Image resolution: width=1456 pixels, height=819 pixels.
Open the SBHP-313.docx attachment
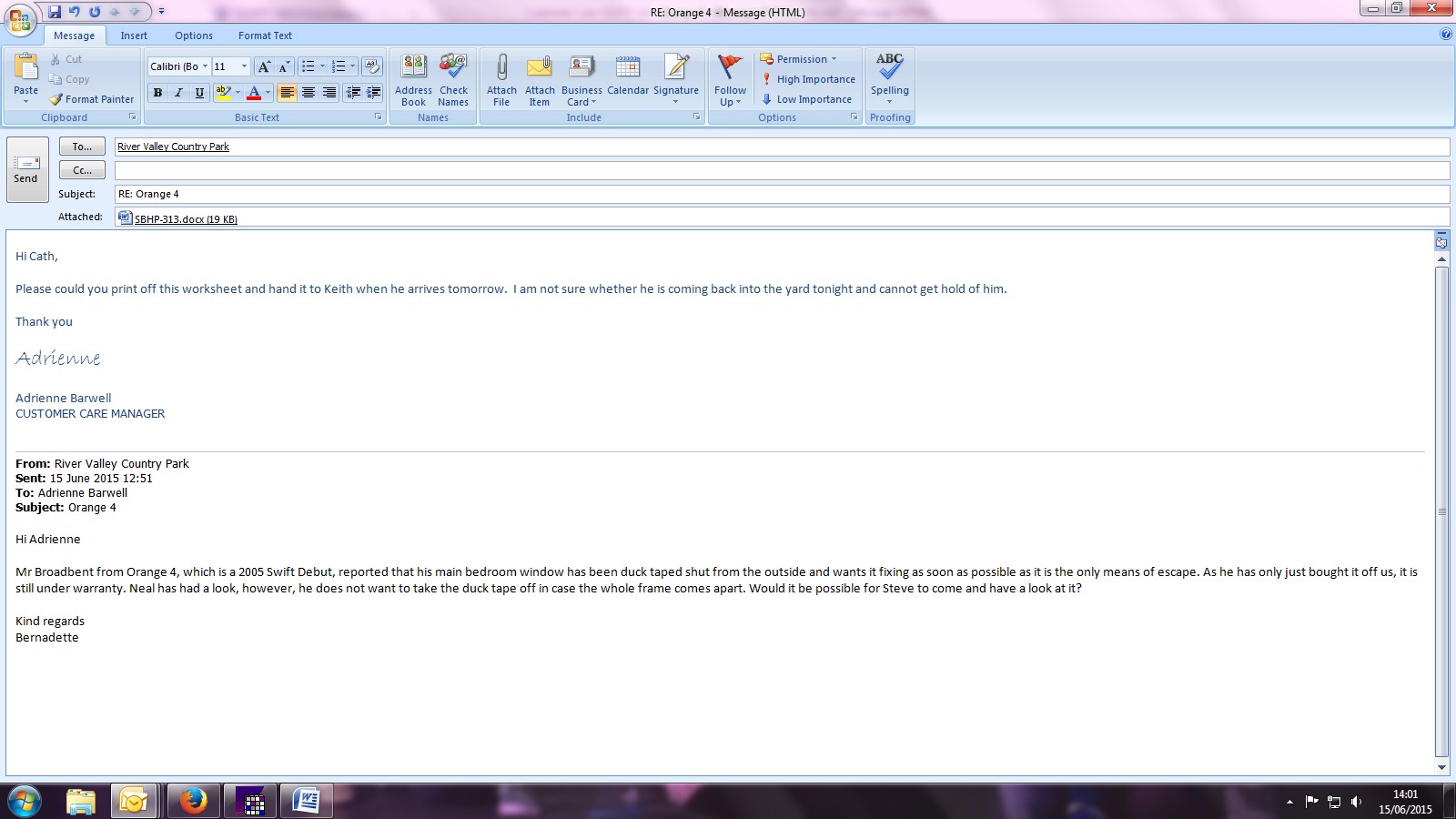tap(178, 218)
